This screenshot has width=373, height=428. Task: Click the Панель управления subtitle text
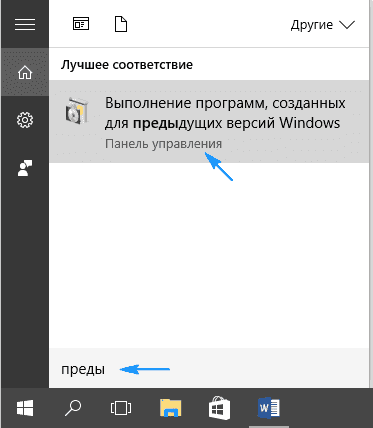[163, 144]
